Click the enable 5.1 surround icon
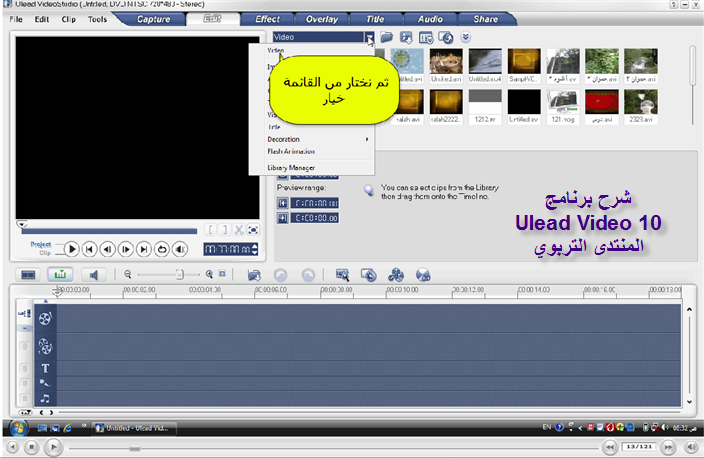 coord(423,275)
